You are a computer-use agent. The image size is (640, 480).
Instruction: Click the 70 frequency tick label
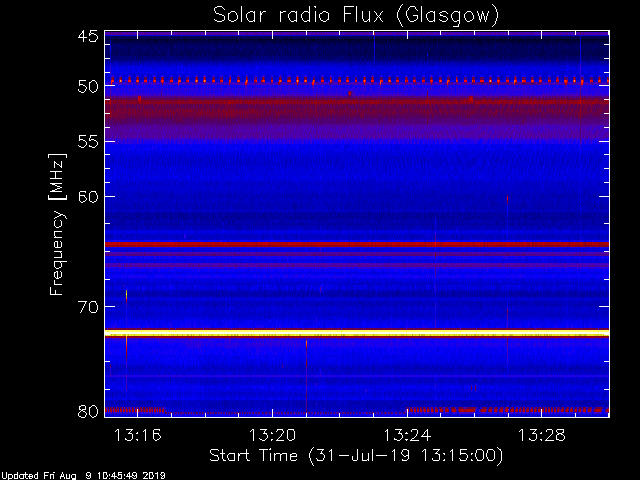[88, 307]
